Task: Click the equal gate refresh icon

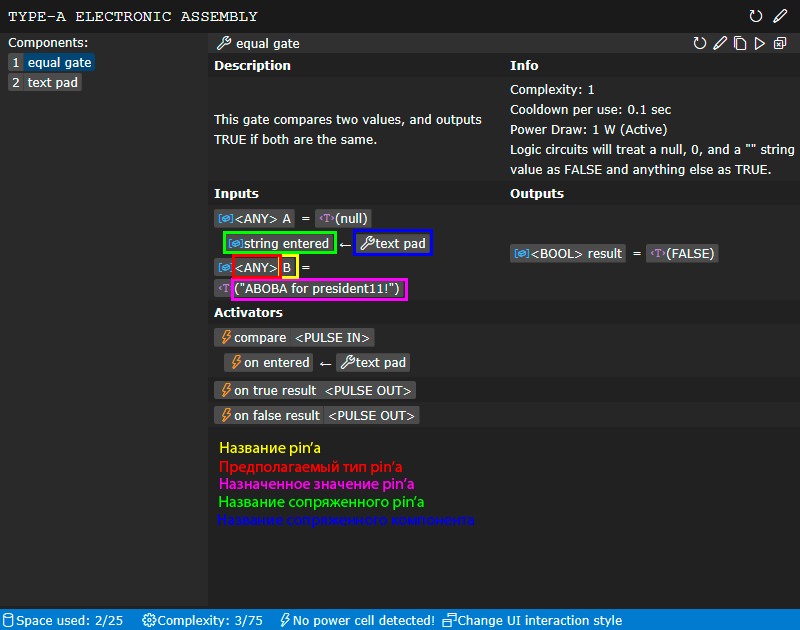Action: tap(700, 43)
